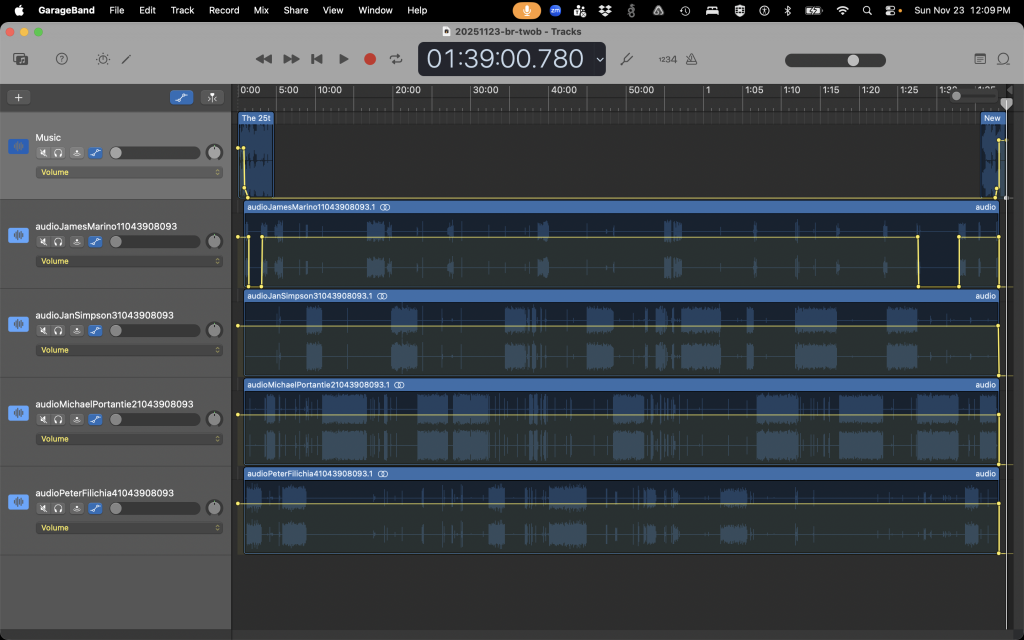Image resolution: width=1024 pixels, height=640 pixels.
Task: Open the Track menu
Action: (182, 10)
